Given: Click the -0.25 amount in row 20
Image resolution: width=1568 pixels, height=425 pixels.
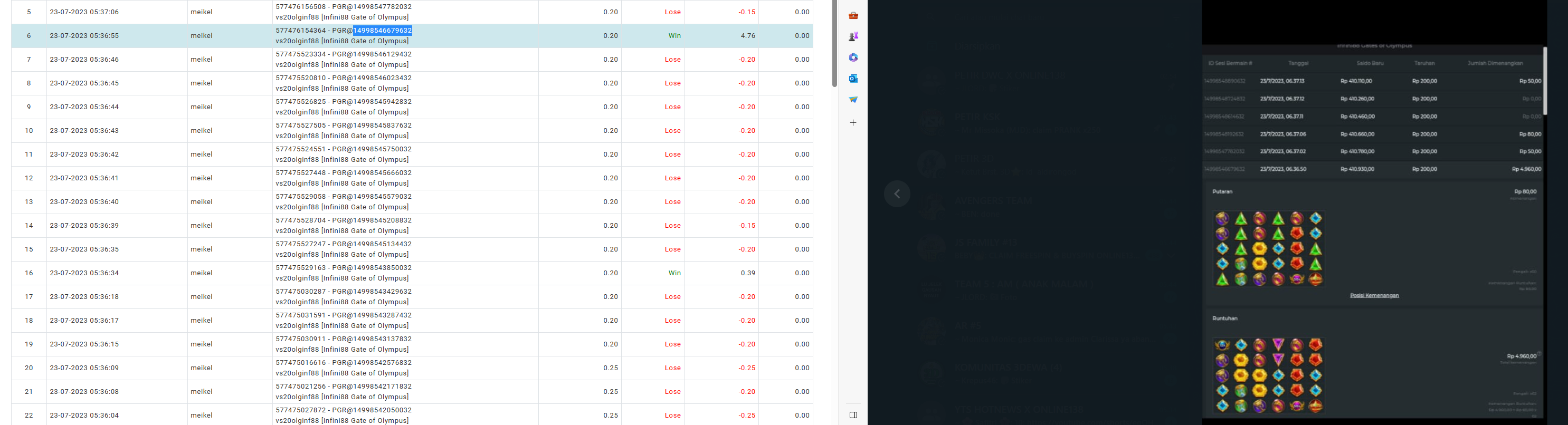Looking at the screenshot, I should coord(747,368).
